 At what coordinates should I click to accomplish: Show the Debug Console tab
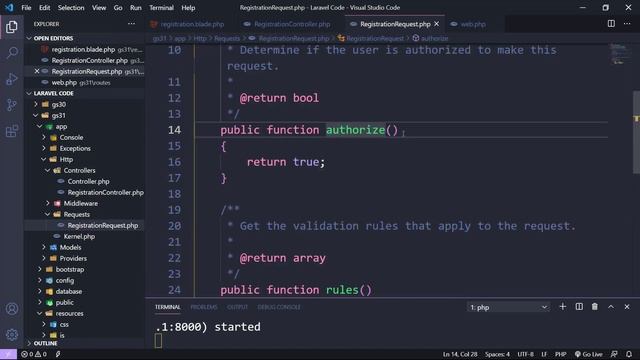(279, 307)
